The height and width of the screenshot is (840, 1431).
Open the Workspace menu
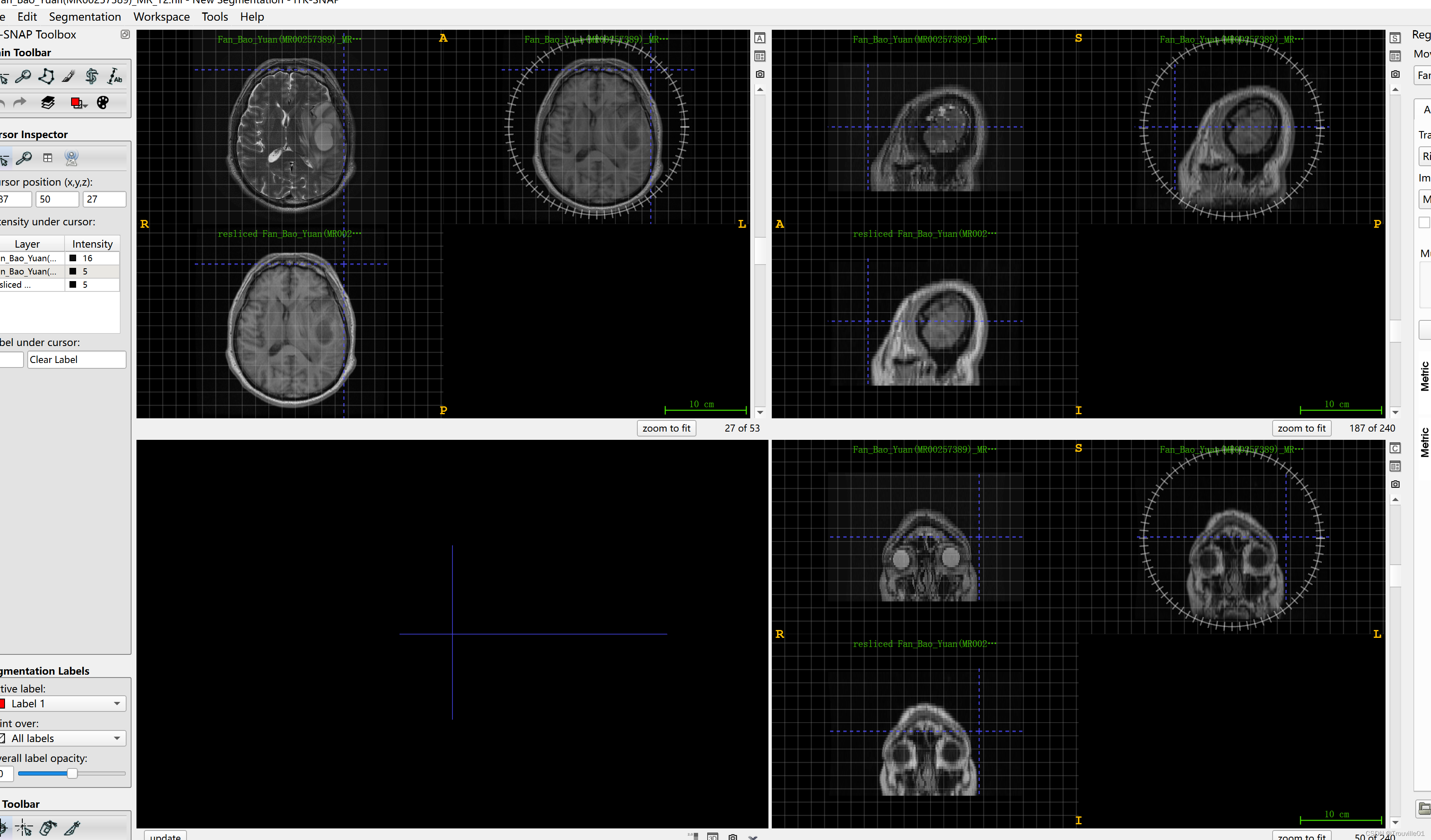[x=161, y=17]
